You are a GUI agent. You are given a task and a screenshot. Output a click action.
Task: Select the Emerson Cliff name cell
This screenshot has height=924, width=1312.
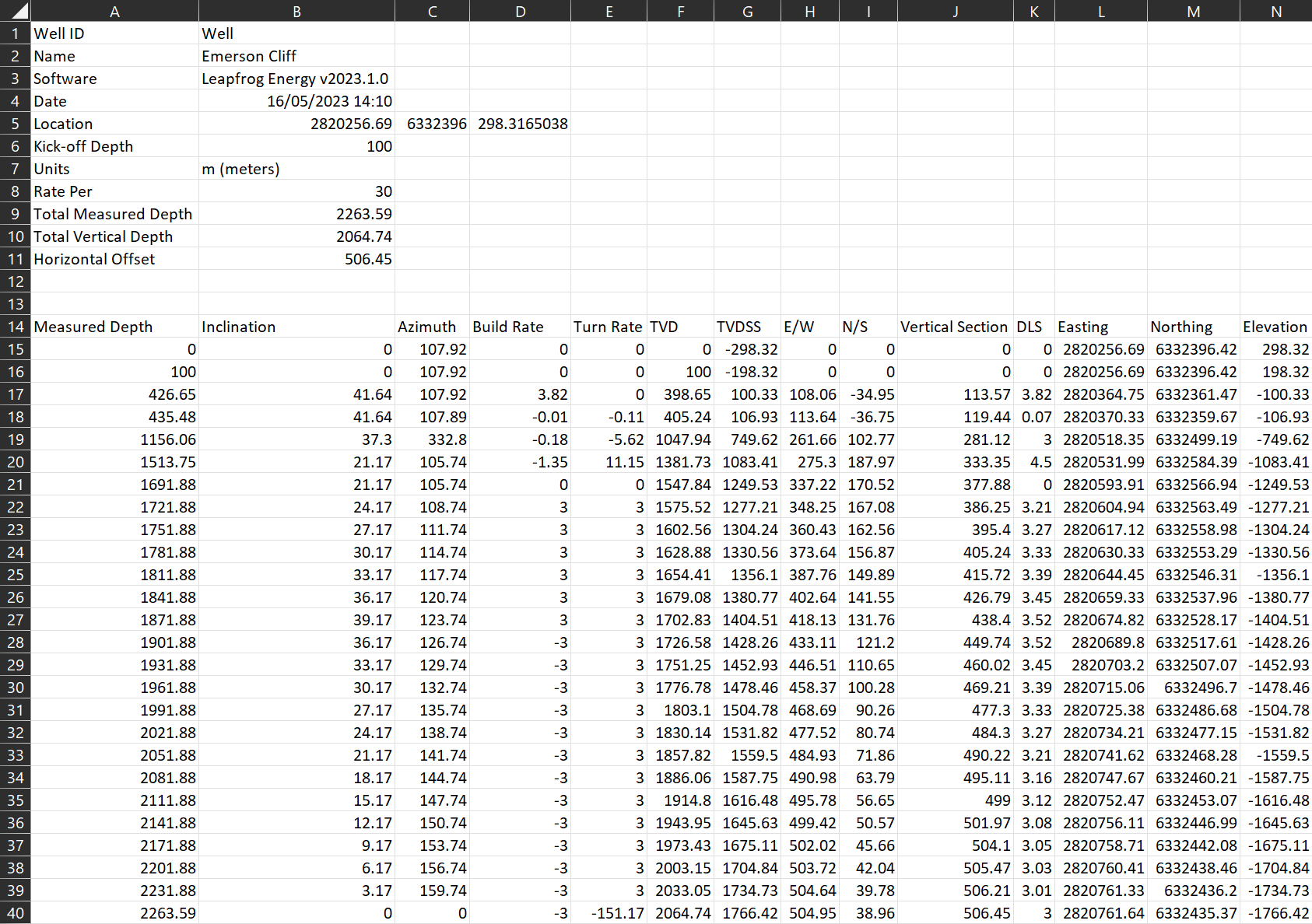(x=296, y=56)
